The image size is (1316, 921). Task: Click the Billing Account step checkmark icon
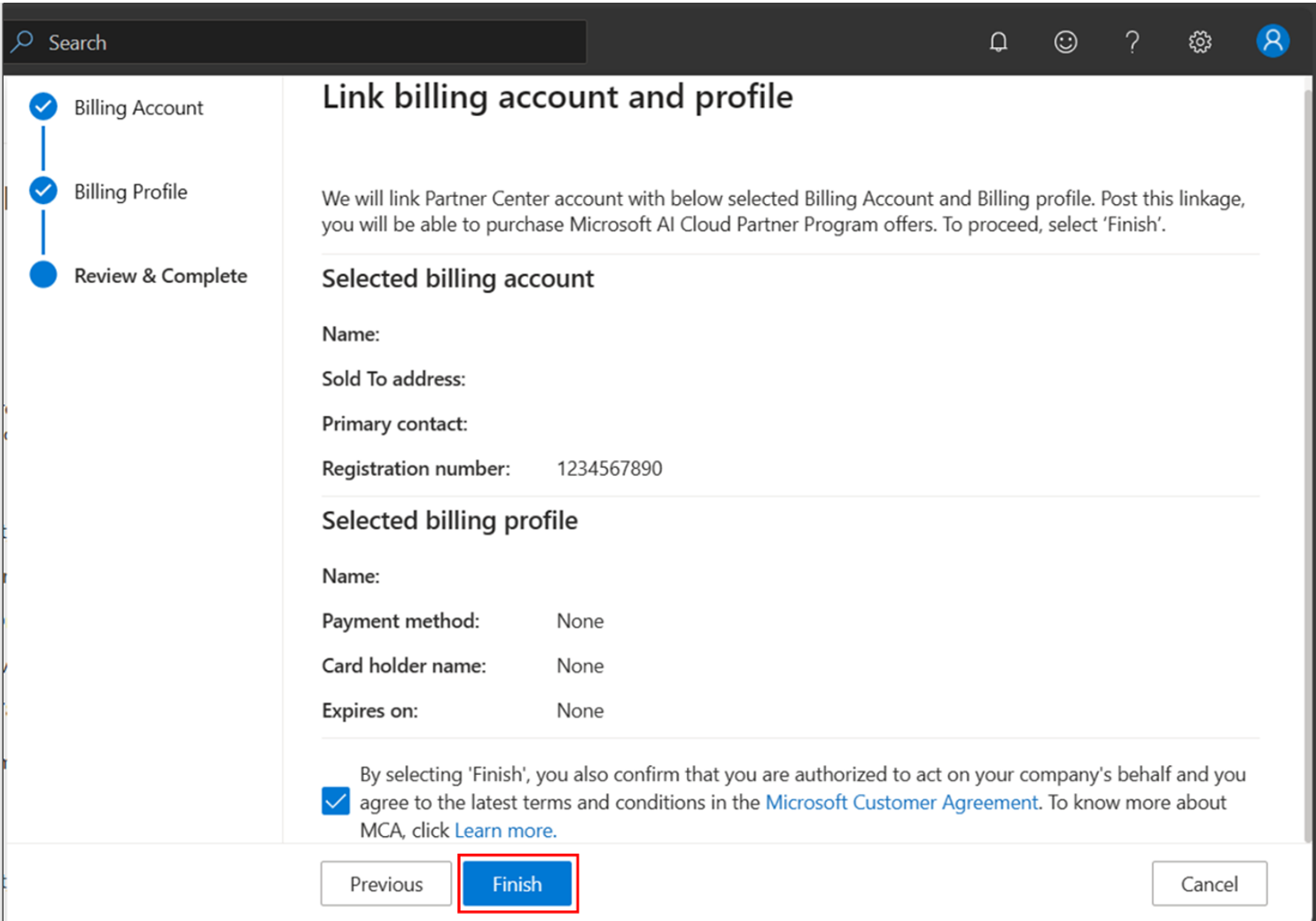43,107
